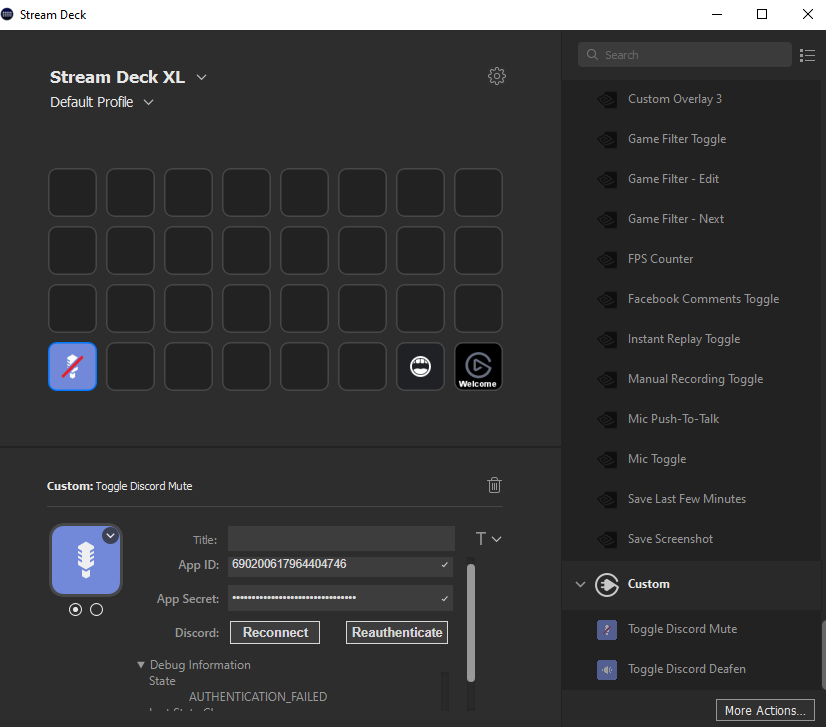Viewport: 826px width, 727px height.
Task: Click the App ID input field
Action: (340, 566)
